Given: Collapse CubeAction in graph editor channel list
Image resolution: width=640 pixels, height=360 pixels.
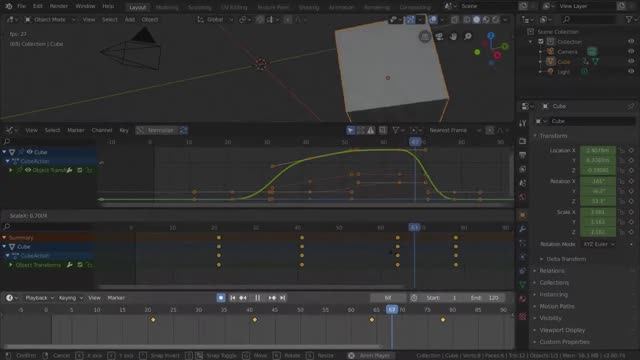Looking at the screenshot, I should (7, 161).
